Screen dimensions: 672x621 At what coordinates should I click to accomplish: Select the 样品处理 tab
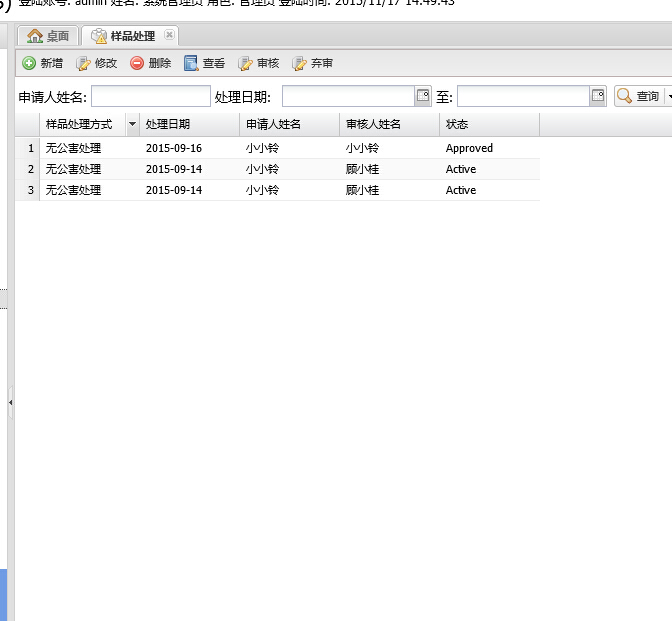coord(131,36)
